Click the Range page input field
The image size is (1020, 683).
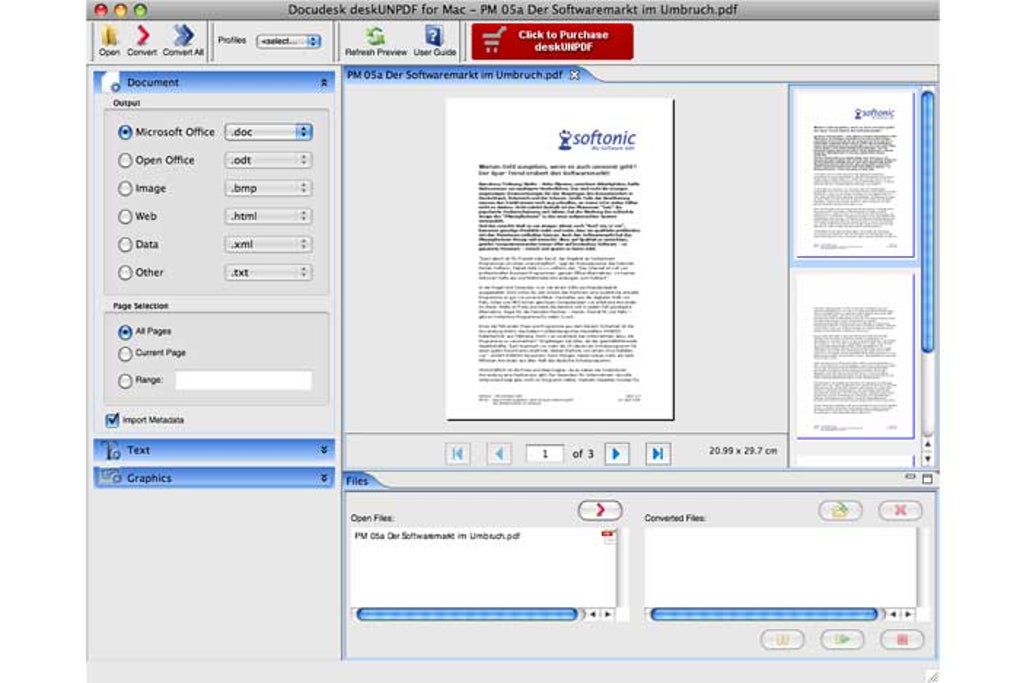click(243, 380)
